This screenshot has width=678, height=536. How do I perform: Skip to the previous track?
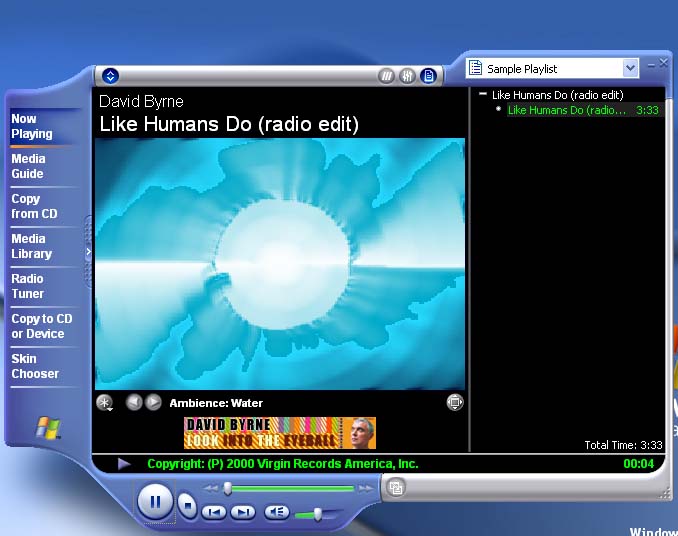[x=214, y=512]
